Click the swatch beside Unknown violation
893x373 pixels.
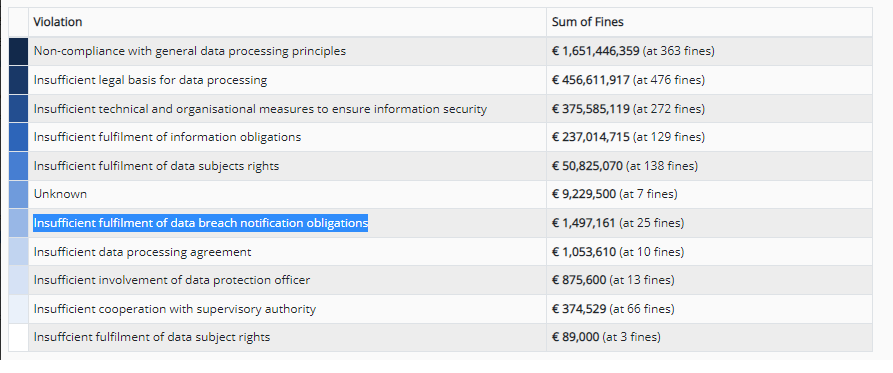point(18,194)
